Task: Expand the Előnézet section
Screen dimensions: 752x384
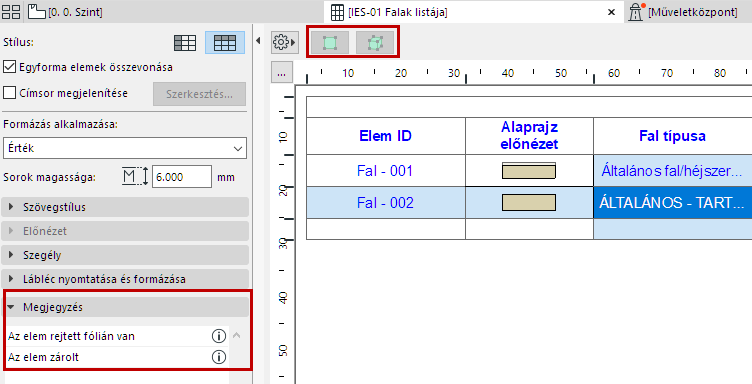Action: [x=126, y=231]
